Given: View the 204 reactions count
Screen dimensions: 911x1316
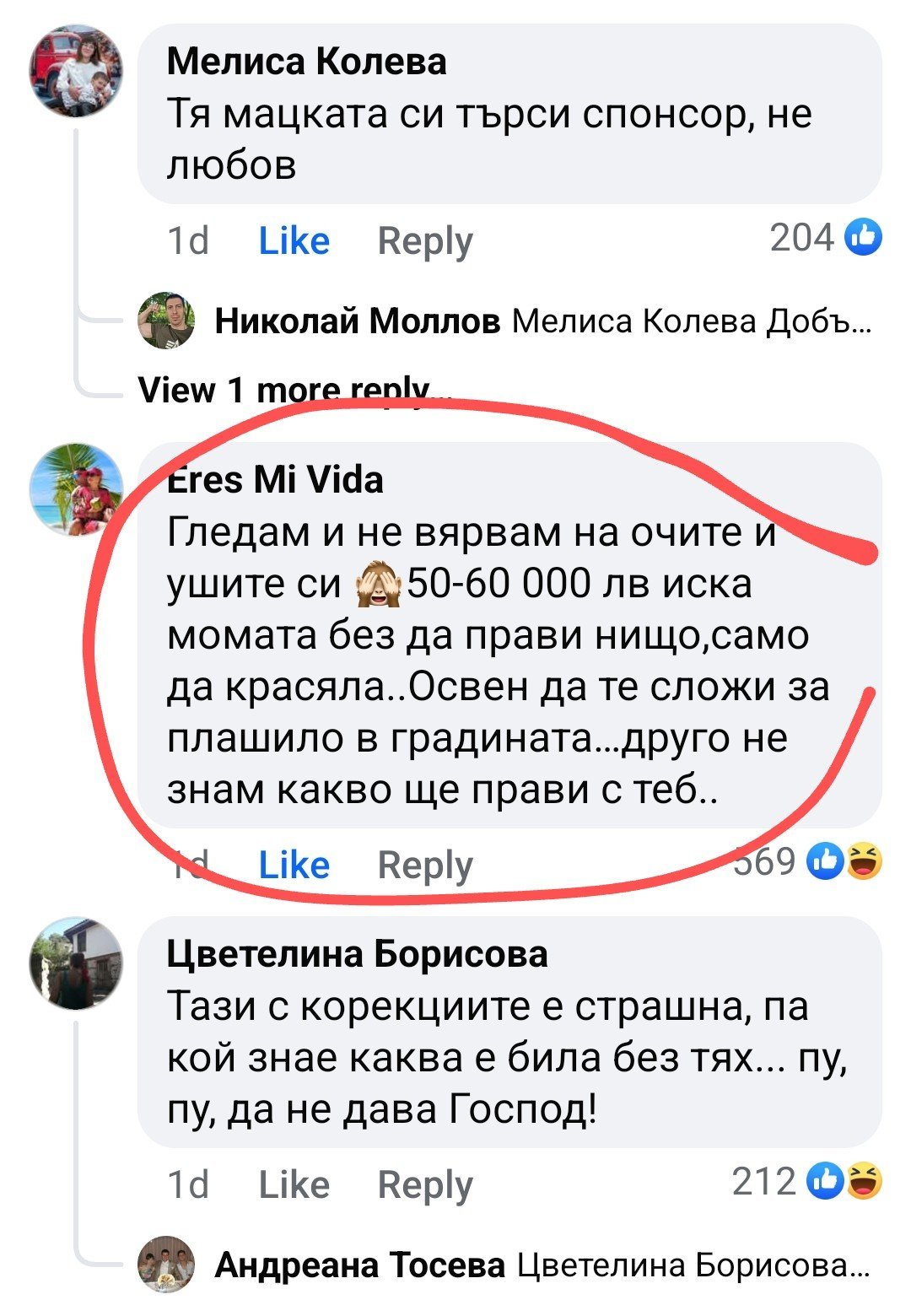Looking at the screenshot, I should [x=801, y=238].
